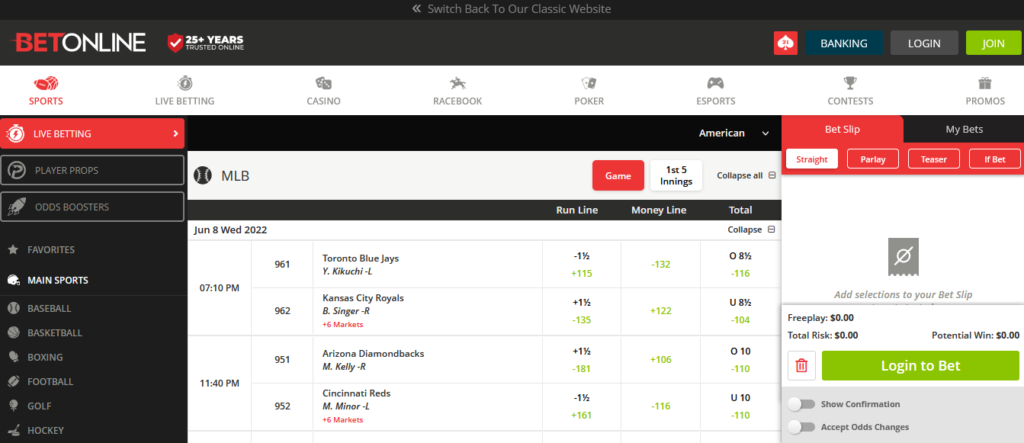
Task: Select the Straight bet type
Action: [x=812, y=159]
